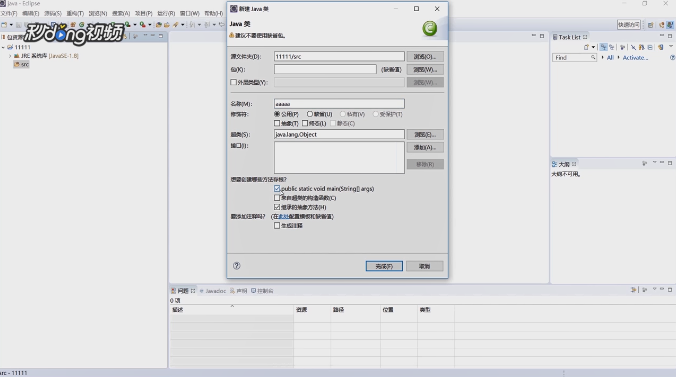Browse for source folder button

point(425,57)
